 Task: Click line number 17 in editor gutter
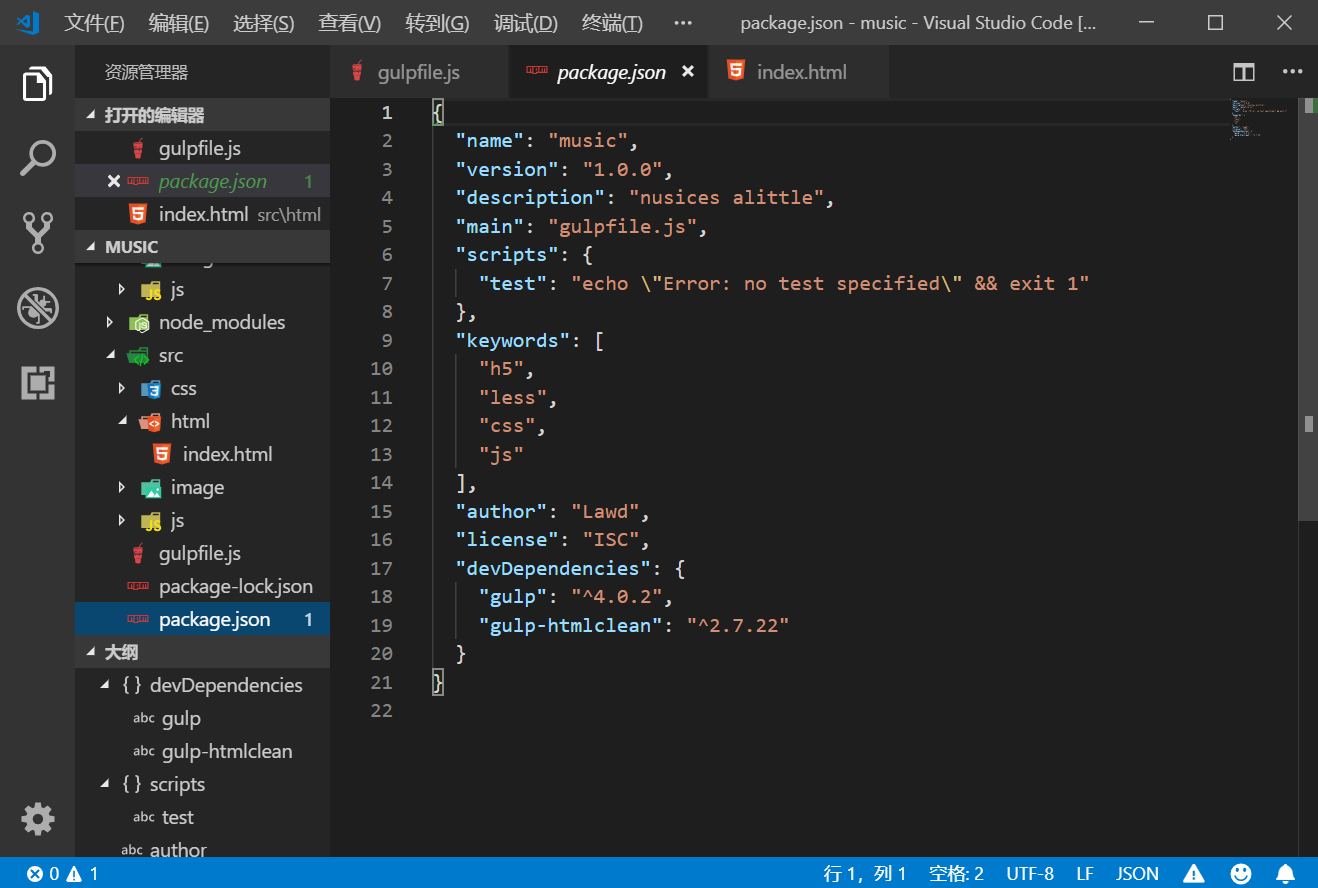click(x=381, y=568)
